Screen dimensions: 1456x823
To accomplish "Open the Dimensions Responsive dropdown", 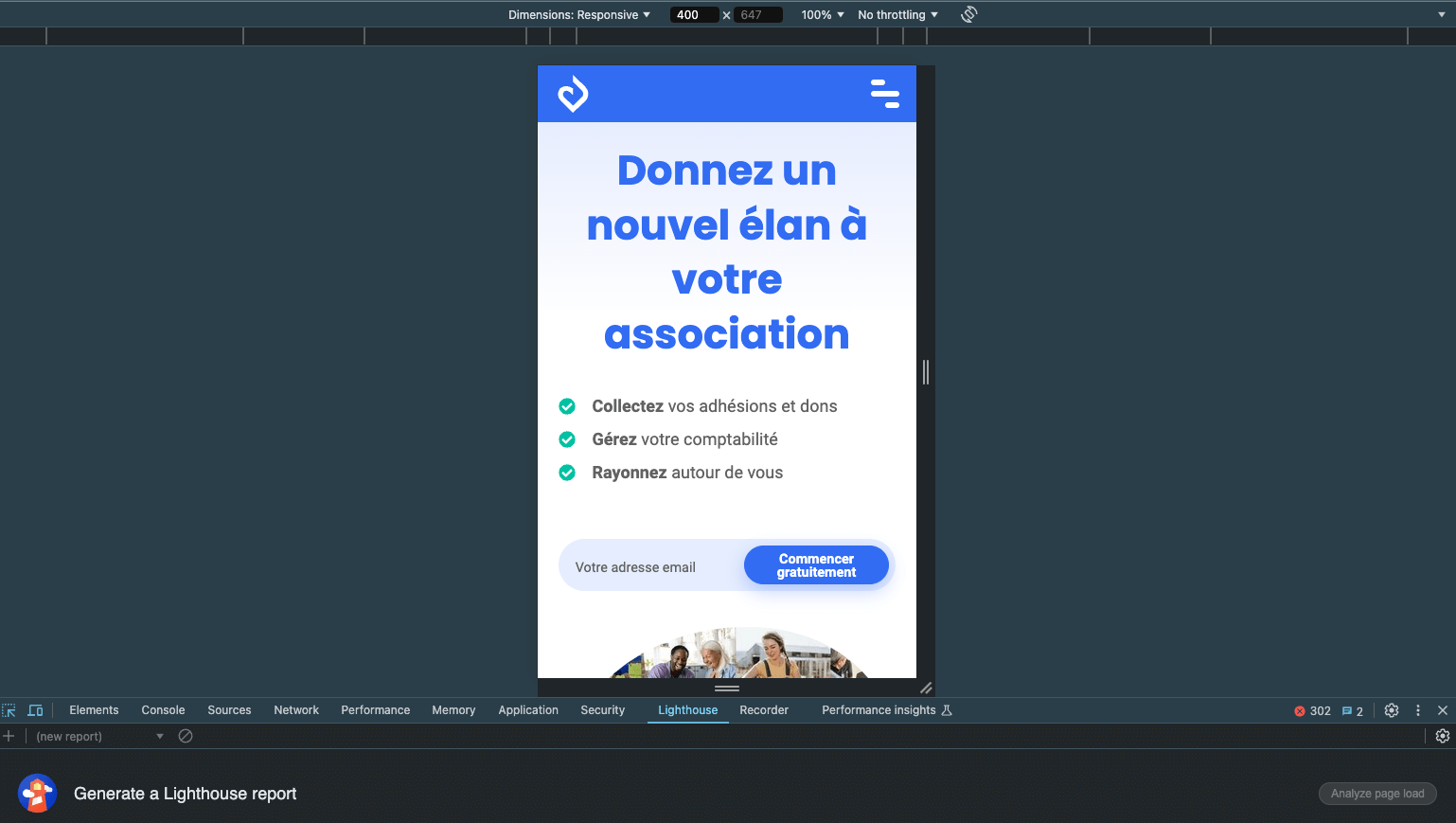I will [578, 14].
